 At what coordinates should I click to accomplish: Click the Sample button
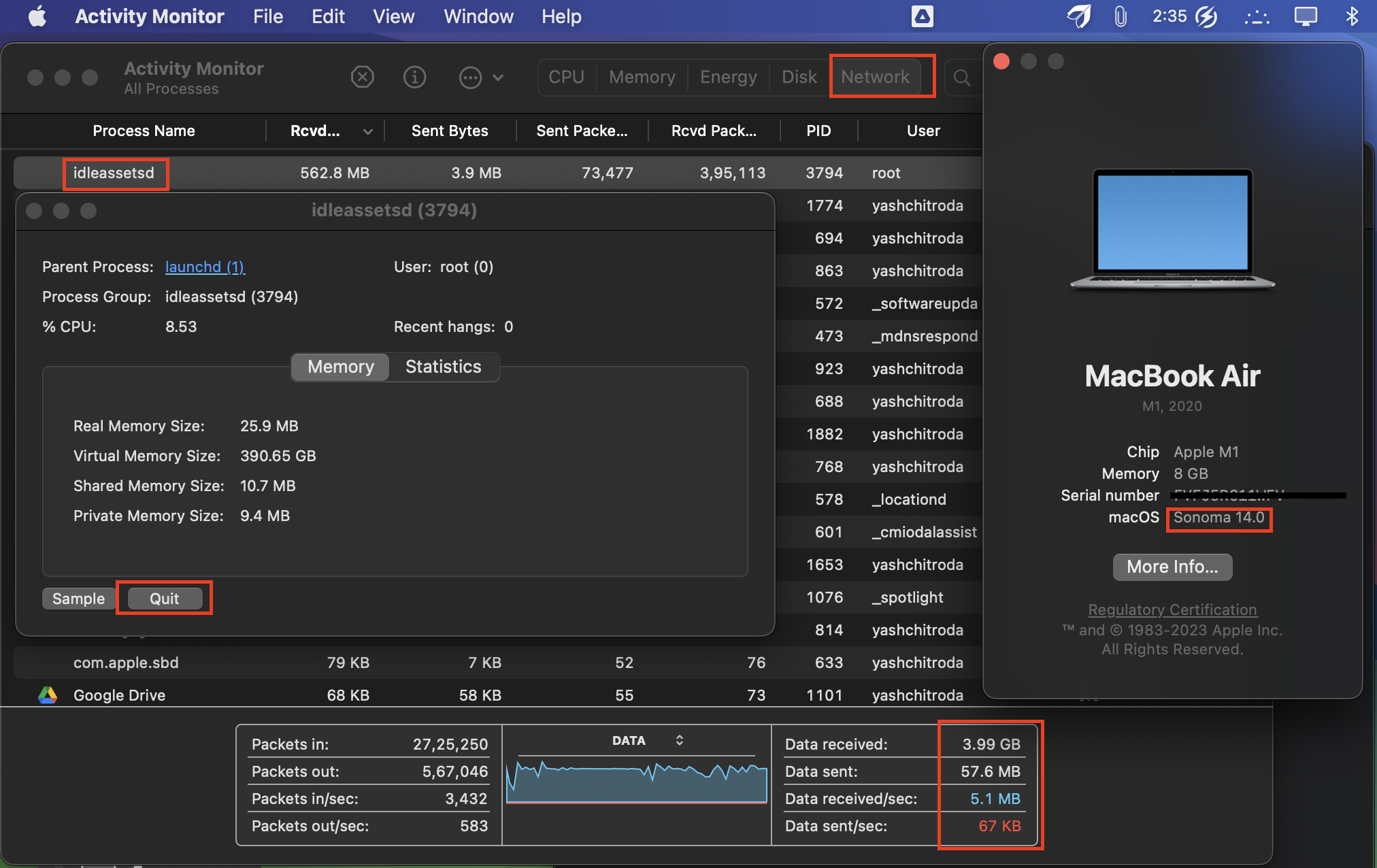click(x=79, y=599)
